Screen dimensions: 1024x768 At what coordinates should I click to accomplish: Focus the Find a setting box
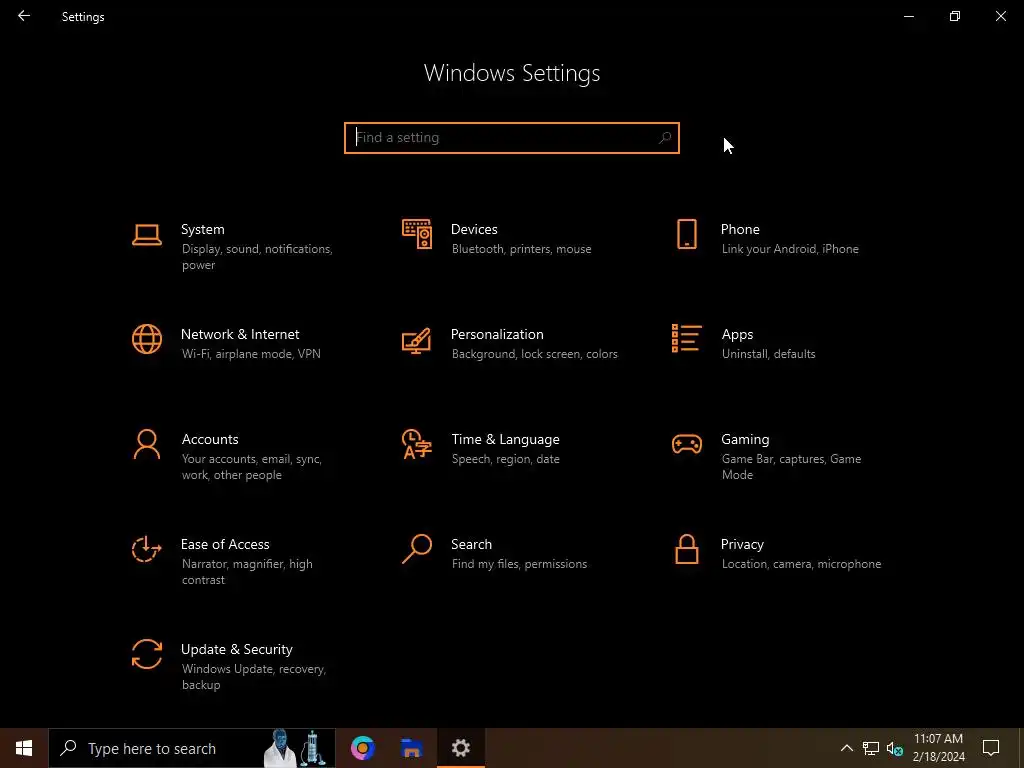pyautogui.click(x=512, y=138)
